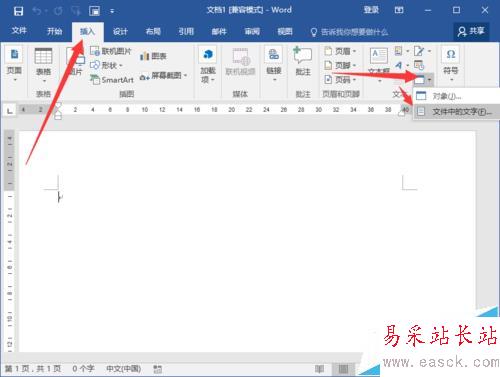Select the 插入 (Insert) ribbon tab

tap(87, 31)
